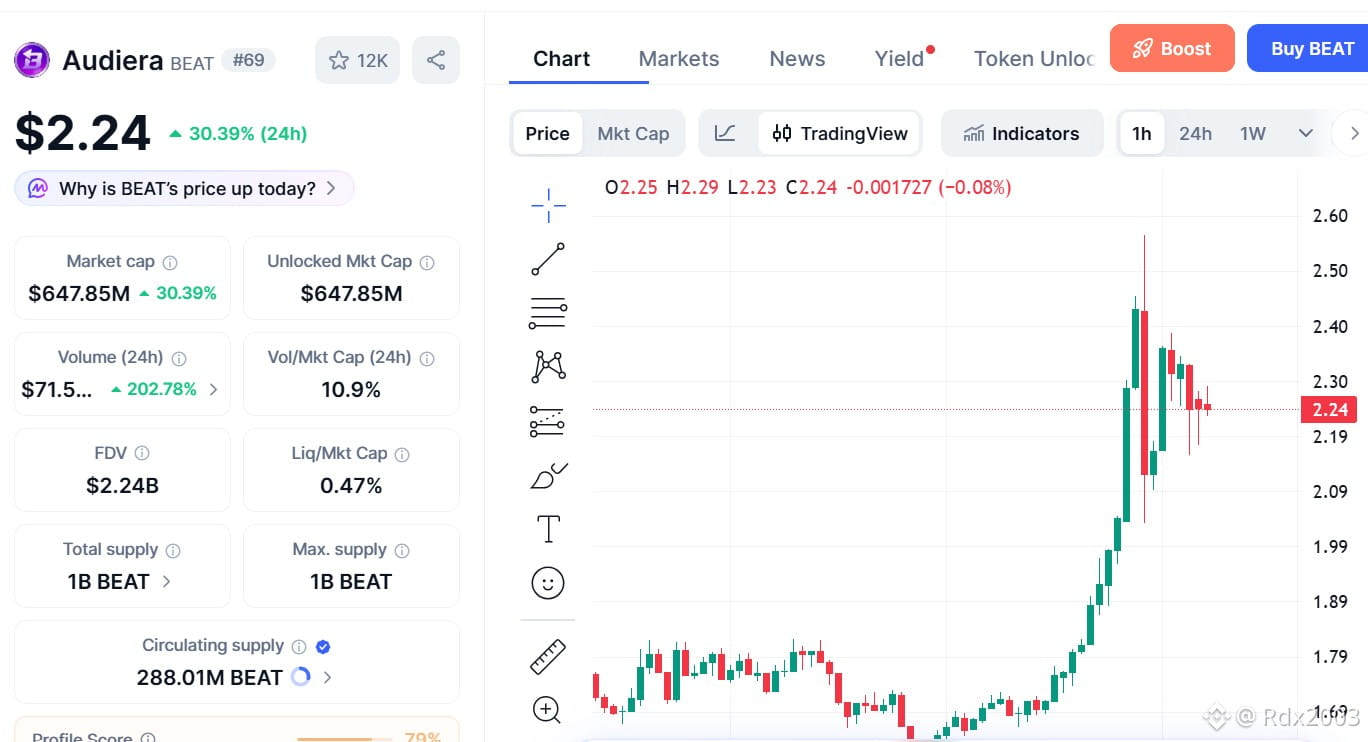The image size is (1368, 742).
Task: Select the brush drawing tool
Action: [x=548, y=475]
